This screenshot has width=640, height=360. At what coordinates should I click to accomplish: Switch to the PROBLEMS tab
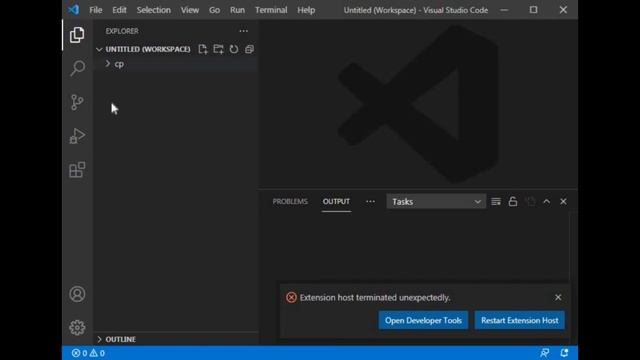pyautogui.click(x=290, y=202)
